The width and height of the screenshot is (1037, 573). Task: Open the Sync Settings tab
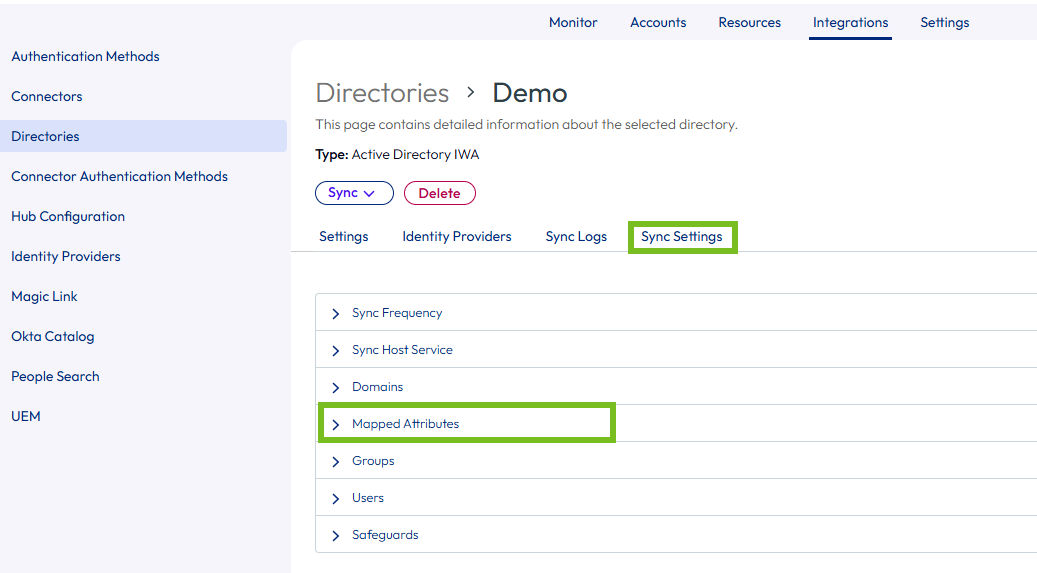click(x=681, y=237)
